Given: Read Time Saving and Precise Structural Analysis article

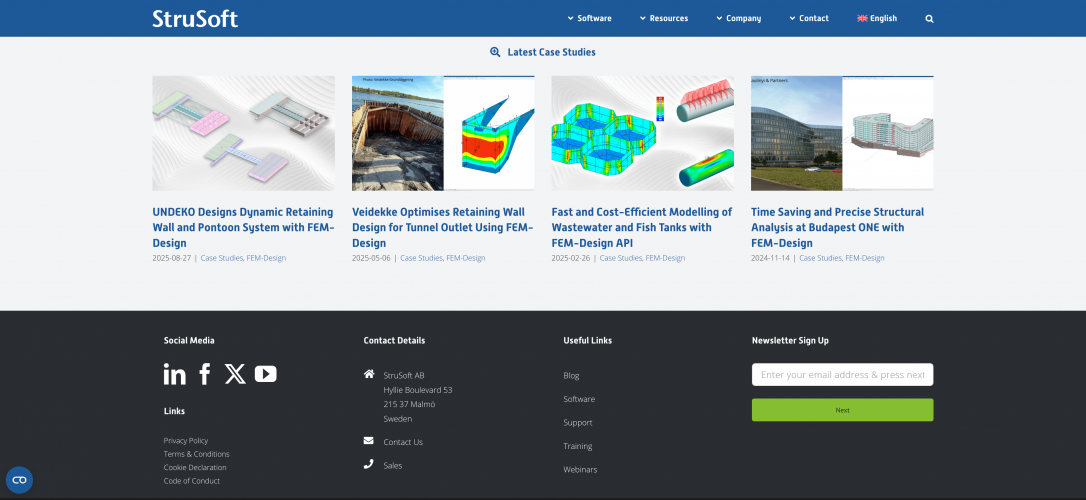Looking at the screenshot, I should (837, 227).
